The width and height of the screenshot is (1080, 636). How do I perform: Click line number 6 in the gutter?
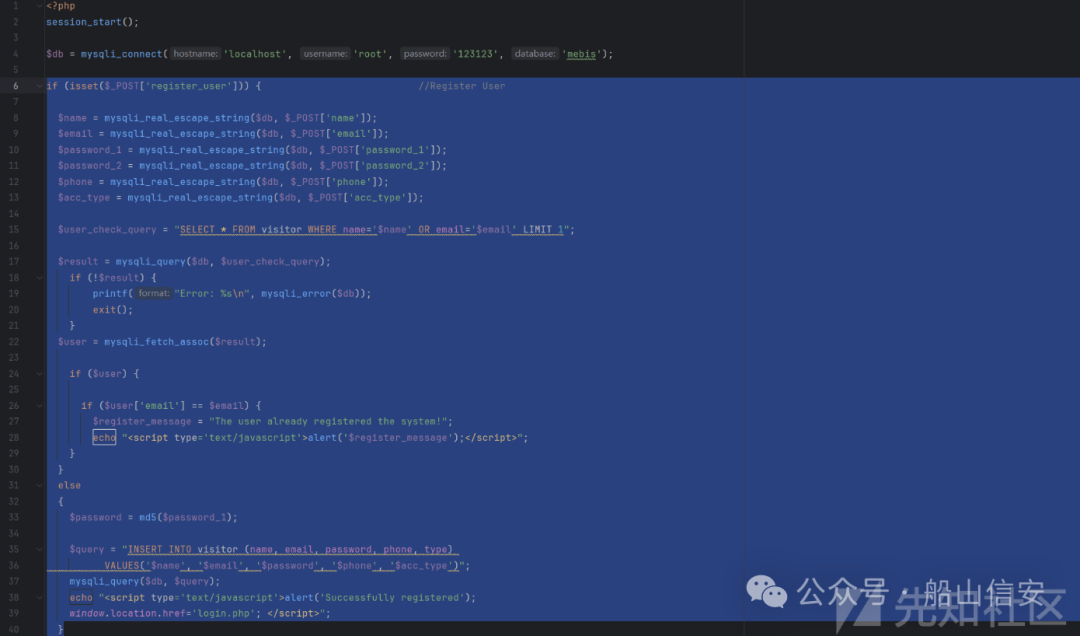pyautogui.click(x=16, y=86)
